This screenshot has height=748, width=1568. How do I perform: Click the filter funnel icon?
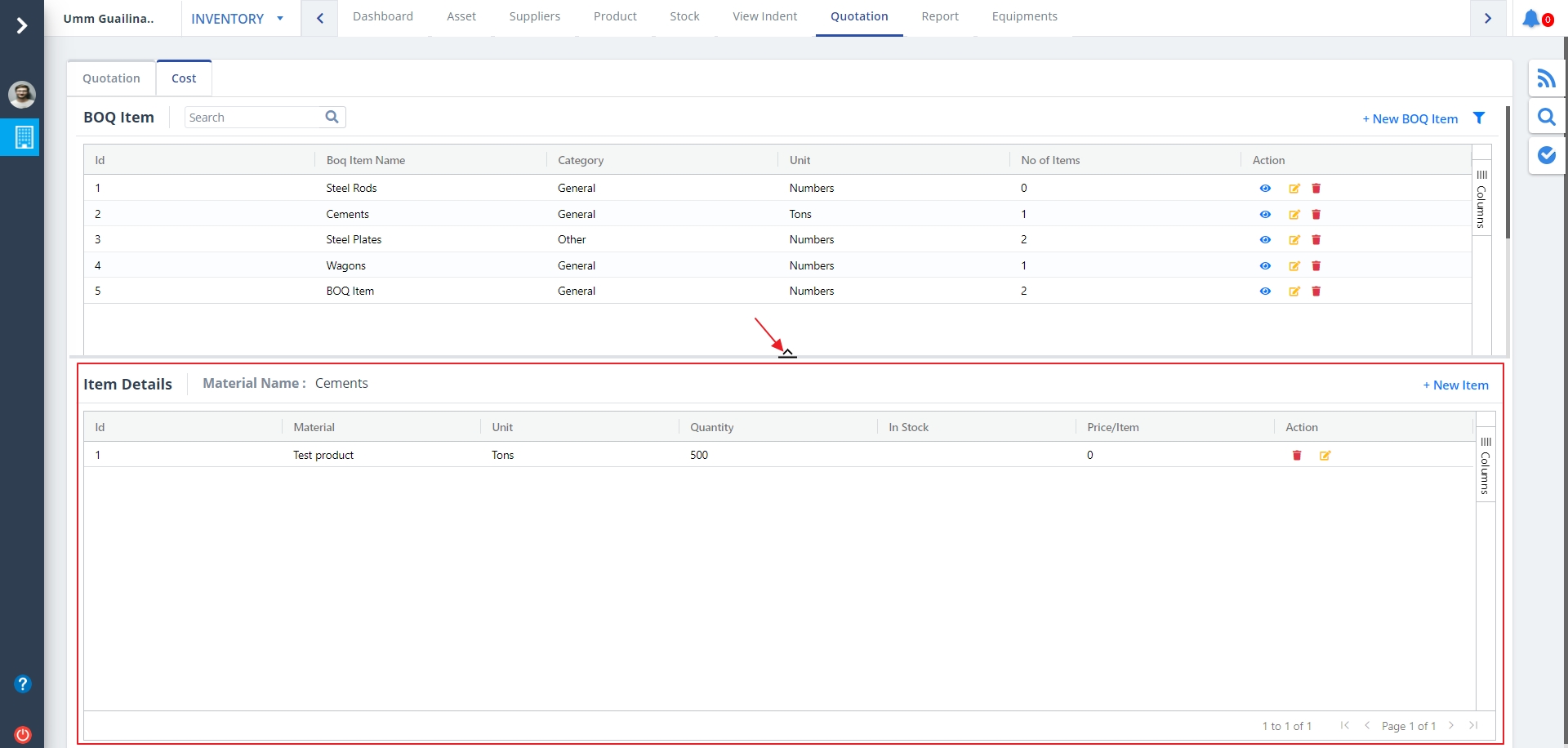pyautogui.click(x=1479, y=118)
